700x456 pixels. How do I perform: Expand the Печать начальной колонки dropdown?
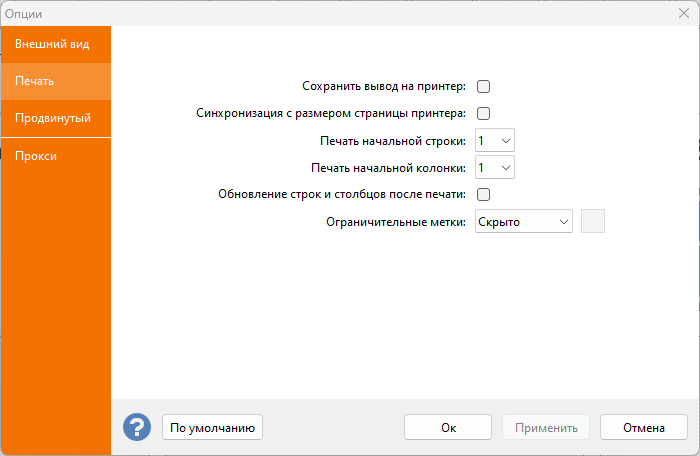click(494, 168)
